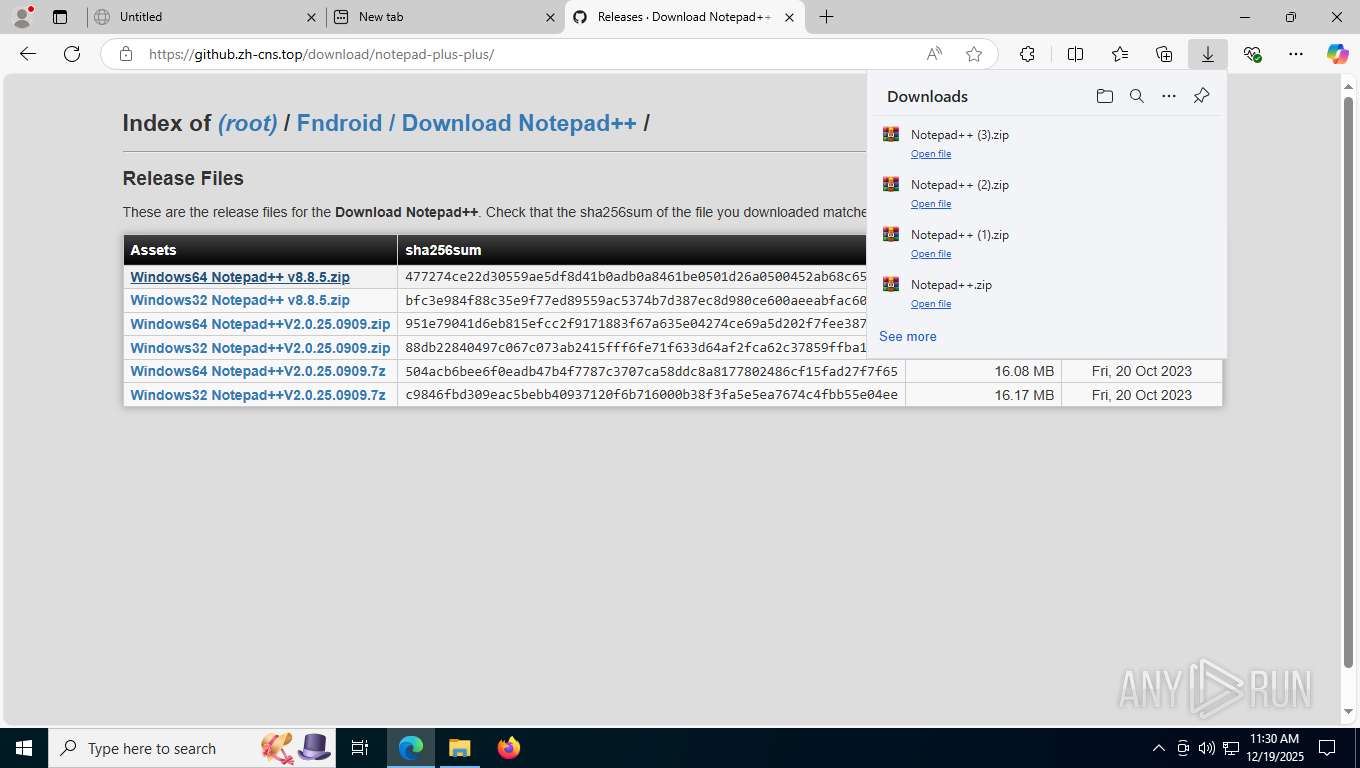Open Settings and more ellipsis

tap(1296, 54)
